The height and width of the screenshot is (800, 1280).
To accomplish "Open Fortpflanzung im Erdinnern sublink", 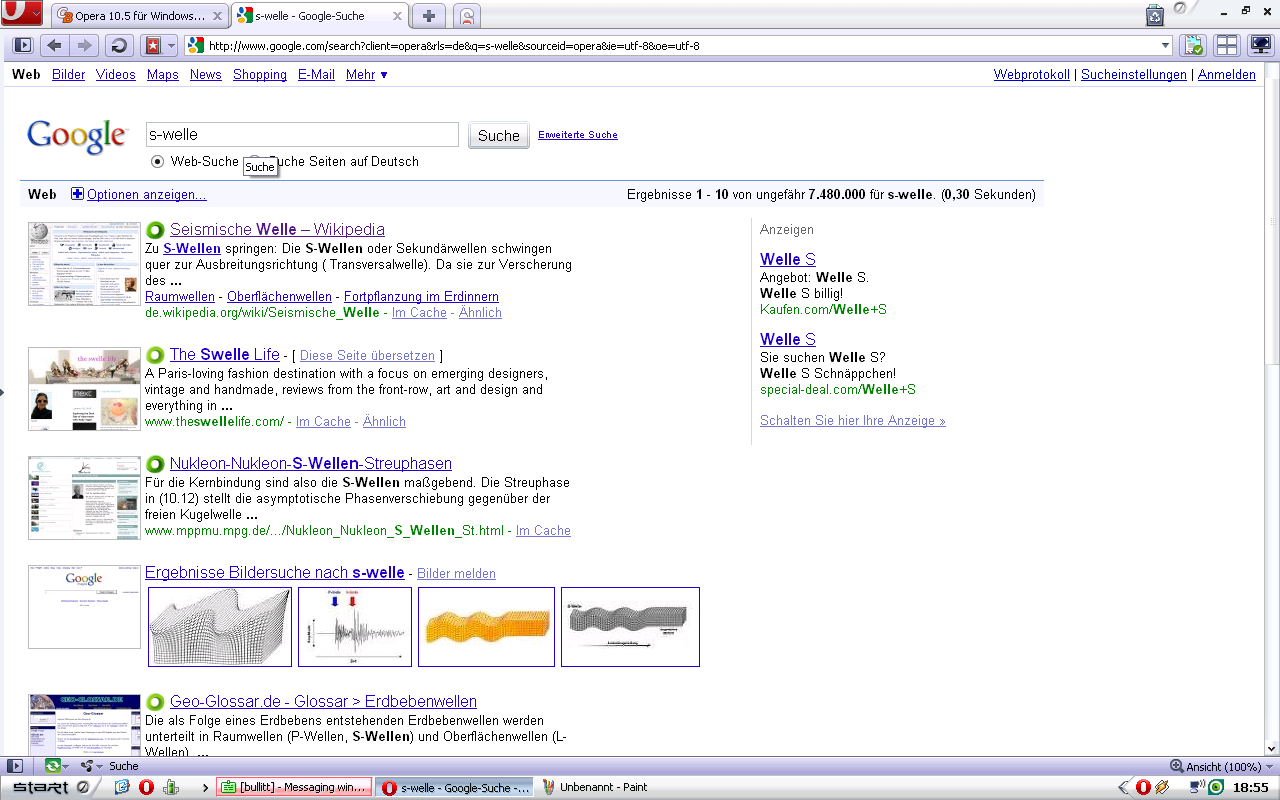I will pyautogui.click(x=421, y=297).
